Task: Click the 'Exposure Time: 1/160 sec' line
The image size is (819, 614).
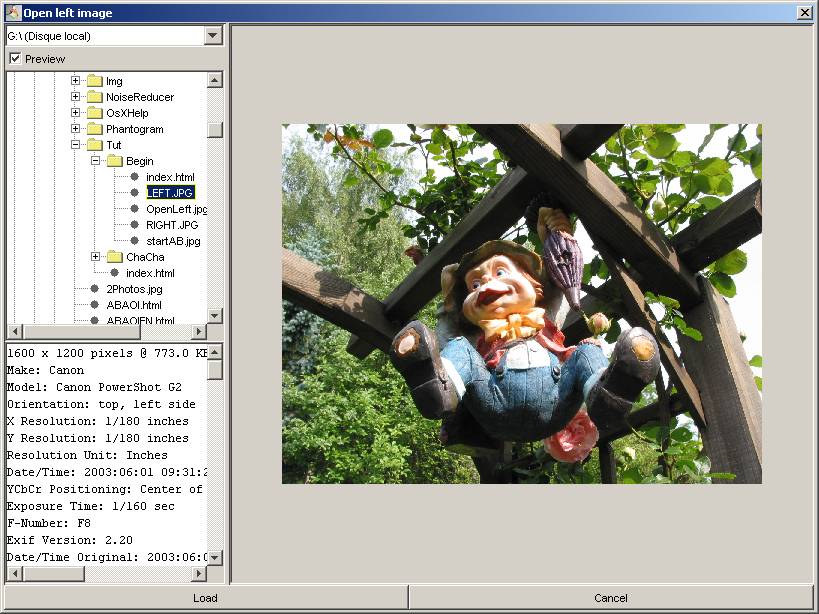Action: point(90,506)
